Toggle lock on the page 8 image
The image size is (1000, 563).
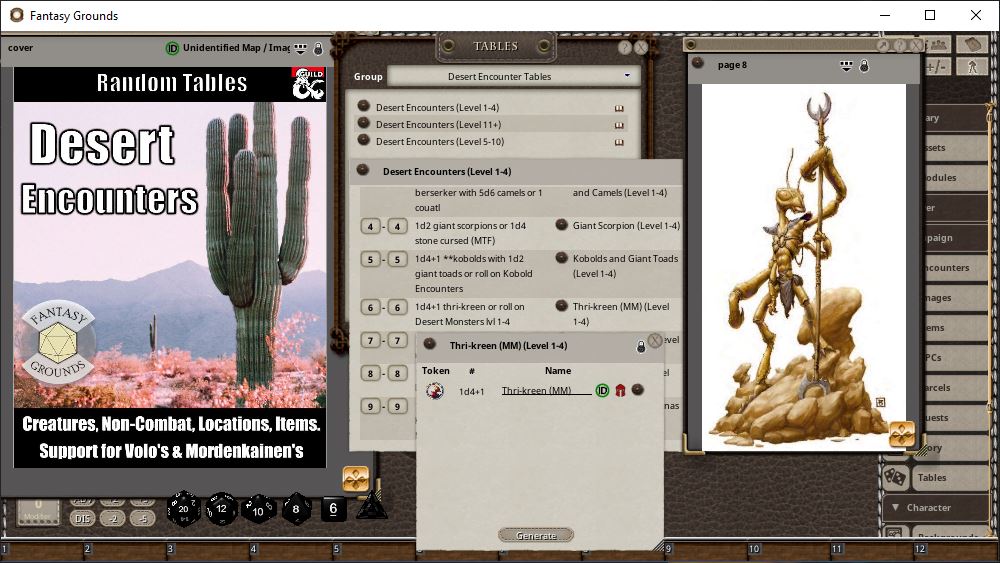pyautogui.click(x=864, y=66)
